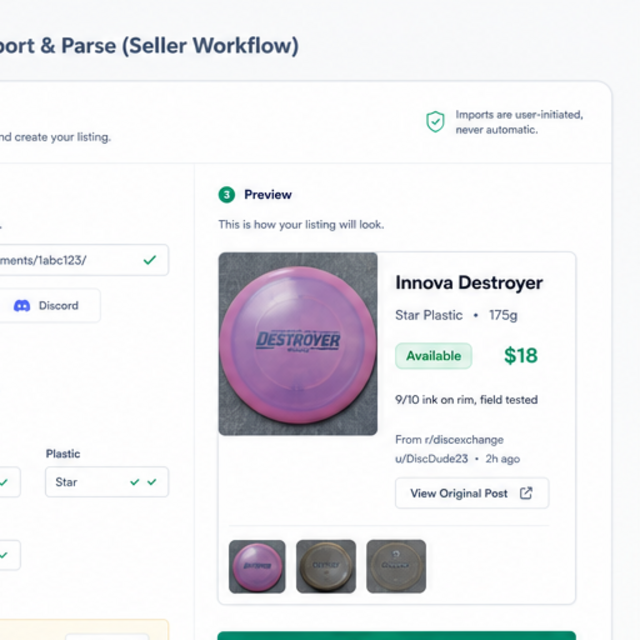Select the third gray disc thumbnail
This screenshot has height=640, width=640.
click(x=396, y=566)
